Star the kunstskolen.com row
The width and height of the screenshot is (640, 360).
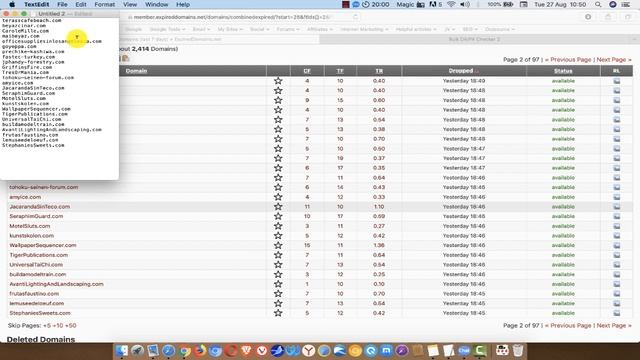click(278, 236)
